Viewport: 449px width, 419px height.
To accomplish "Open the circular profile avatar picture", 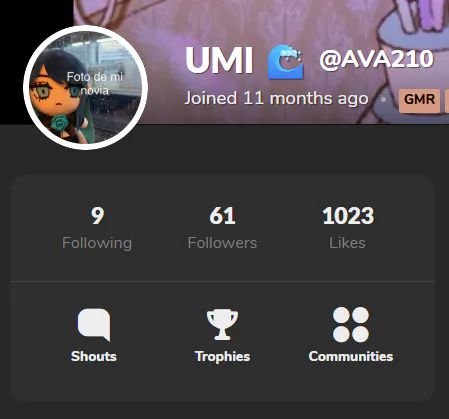I will click(x=86, y=87).
